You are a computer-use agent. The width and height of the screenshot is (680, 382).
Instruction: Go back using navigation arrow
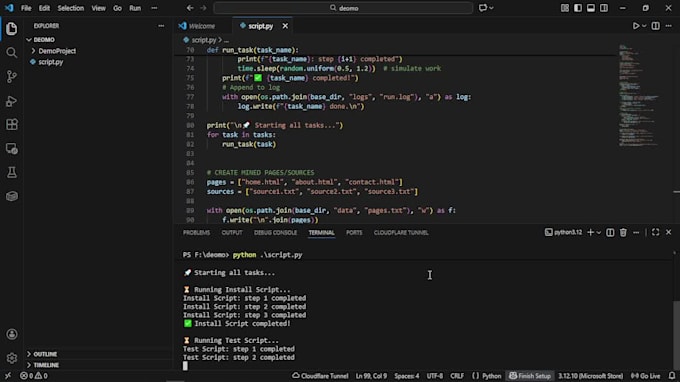pos(190,8)
